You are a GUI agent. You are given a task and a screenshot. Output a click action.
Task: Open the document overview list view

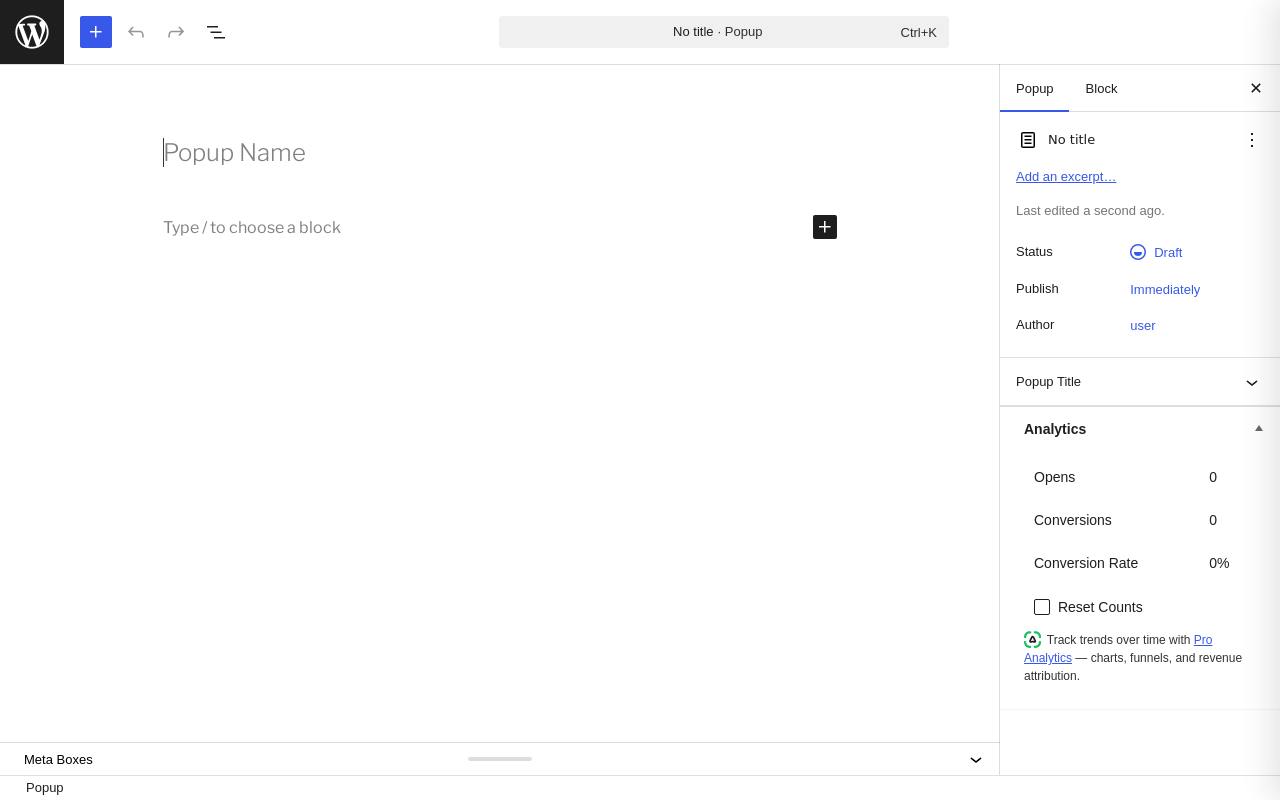coord(216,32)
